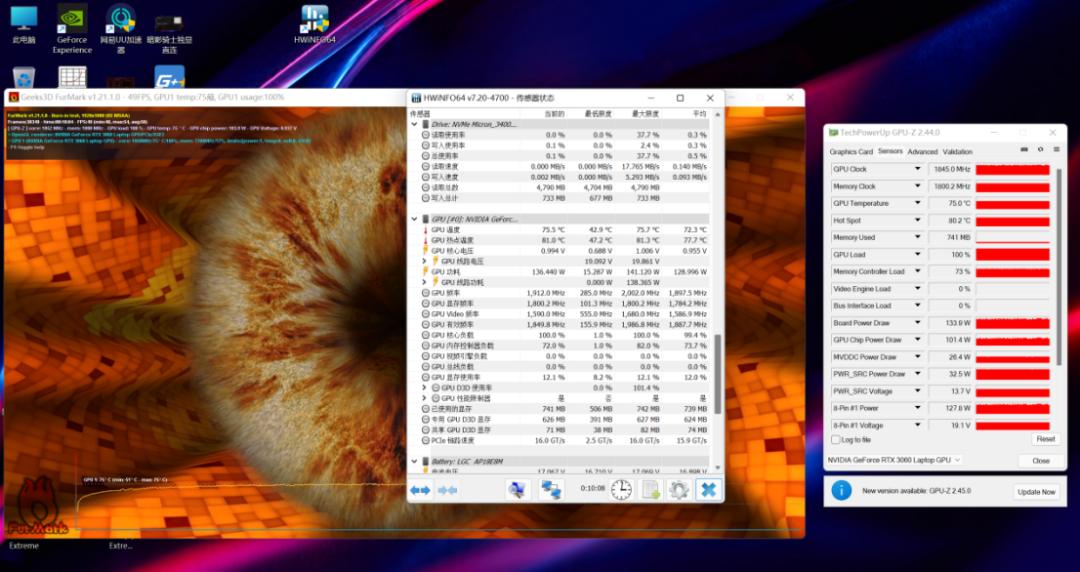Image resolution: width=1080 pixels, height=572 pixels.
Task: Click the Update Now button
Action: click(x=1035, y=492)
